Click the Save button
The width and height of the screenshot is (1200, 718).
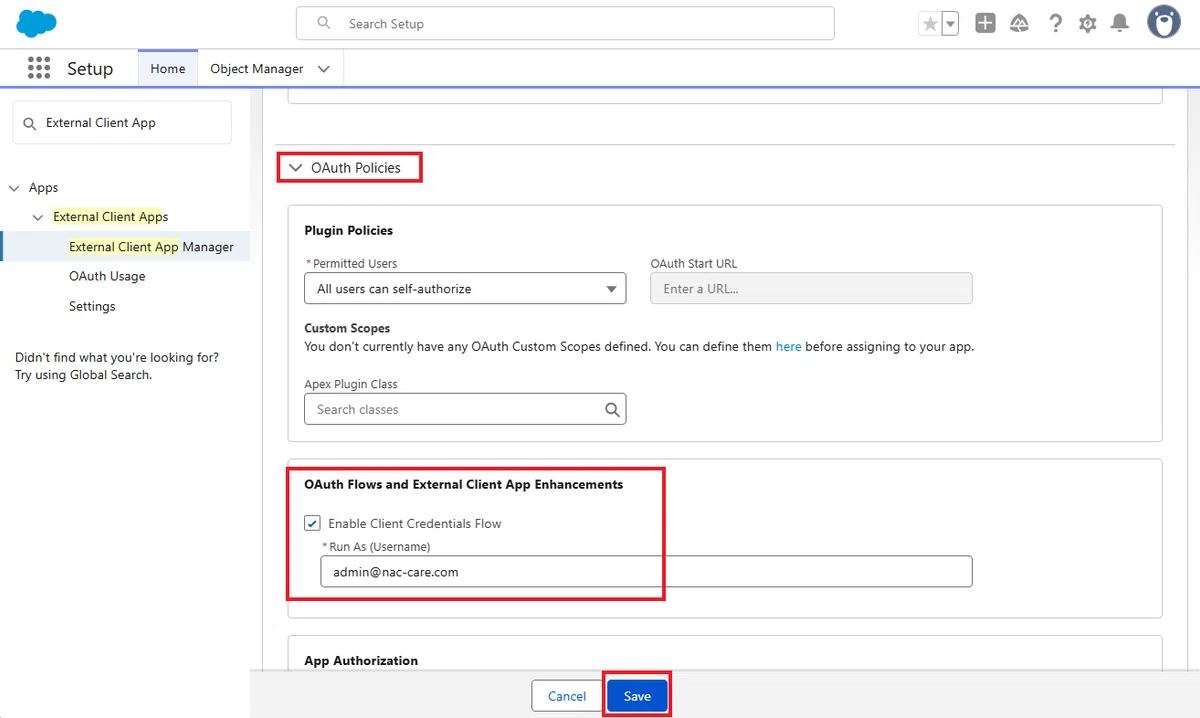click(637, 696)
